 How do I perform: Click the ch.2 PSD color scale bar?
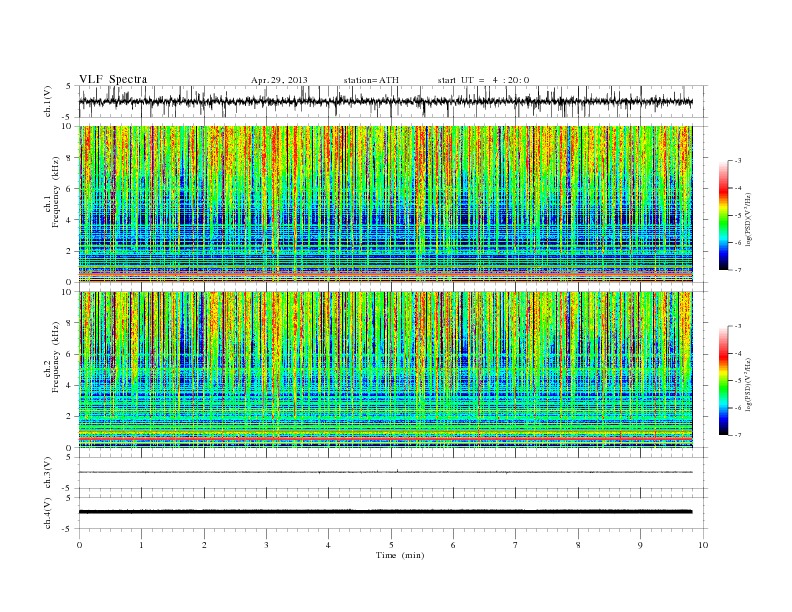tap(724, 381)
